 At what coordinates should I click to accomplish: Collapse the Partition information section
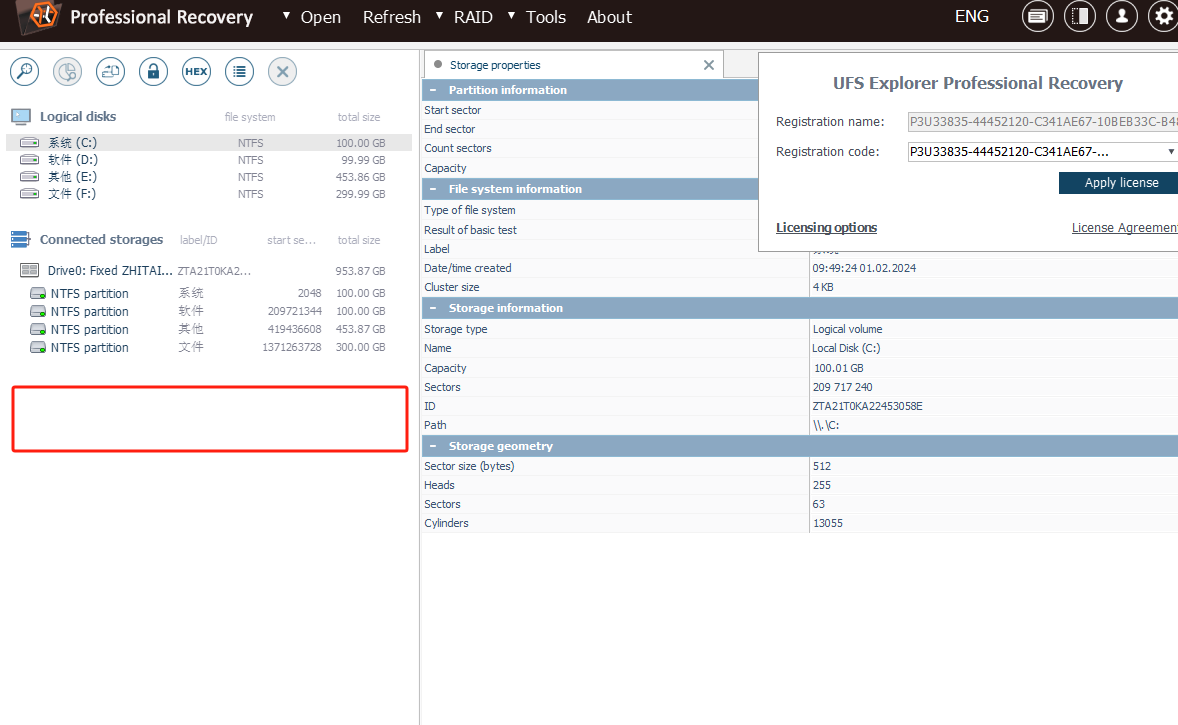[x=433, y=90]
